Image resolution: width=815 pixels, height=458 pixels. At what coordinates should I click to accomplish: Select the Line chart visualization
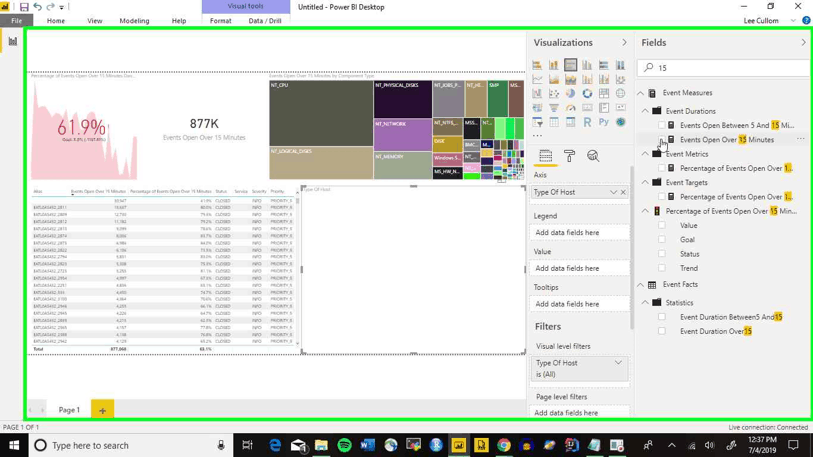tap(537, 80)
